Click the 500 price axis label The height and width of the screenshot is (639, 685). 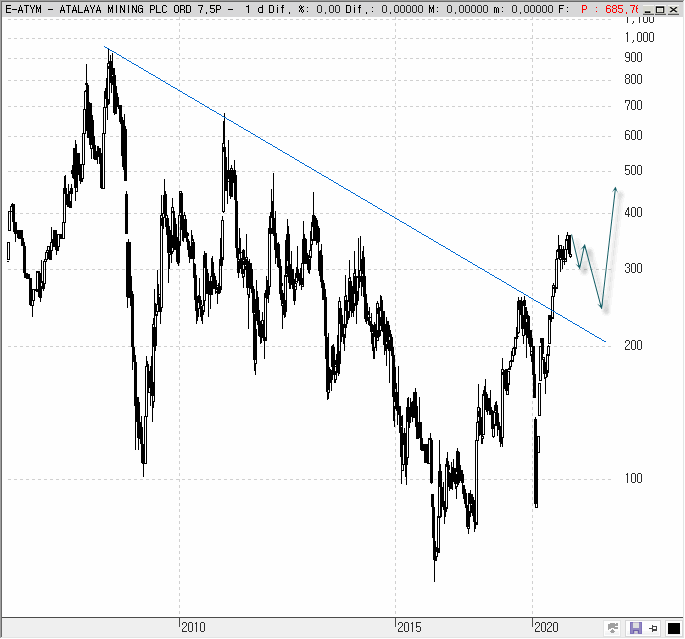point(633,170)
